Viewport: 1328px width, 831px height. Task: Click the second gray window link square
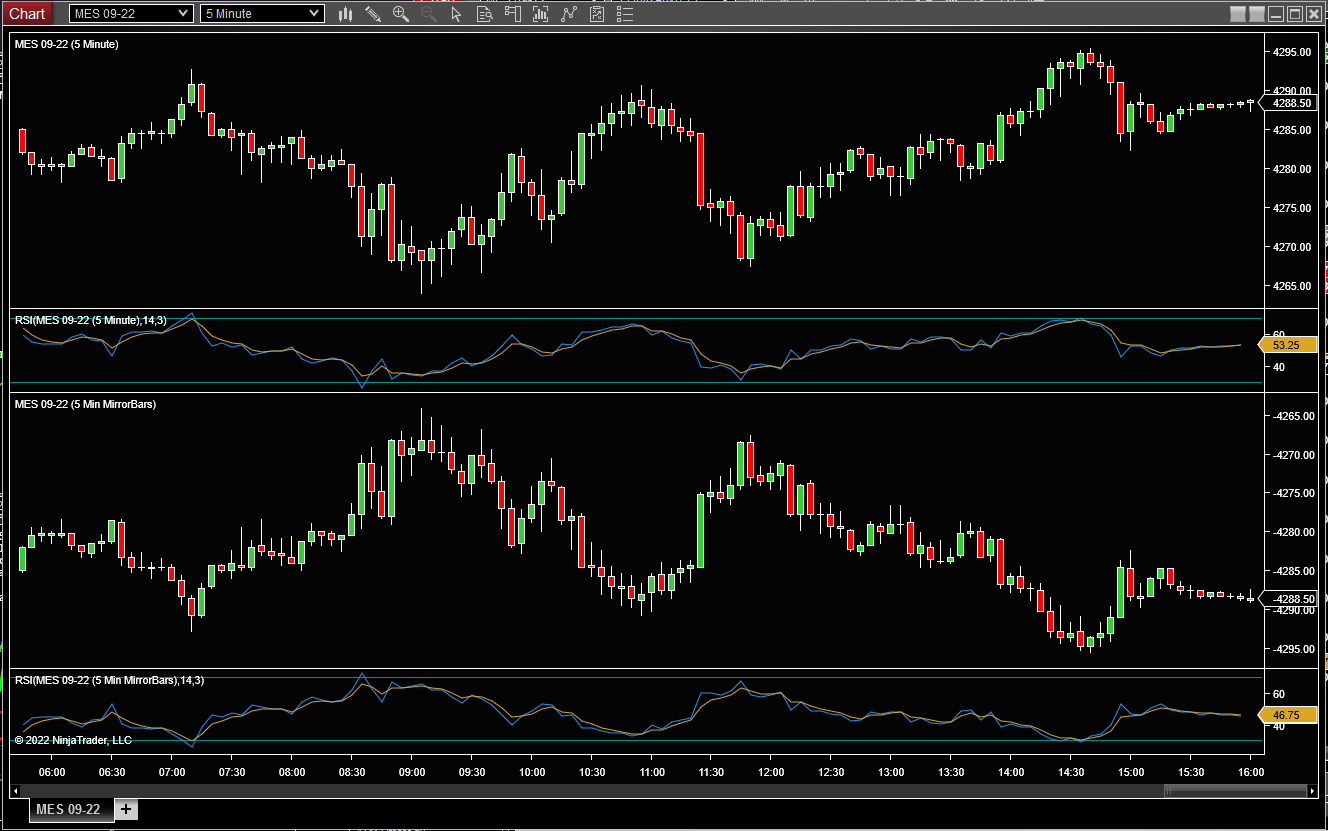tap(1256, 14)
